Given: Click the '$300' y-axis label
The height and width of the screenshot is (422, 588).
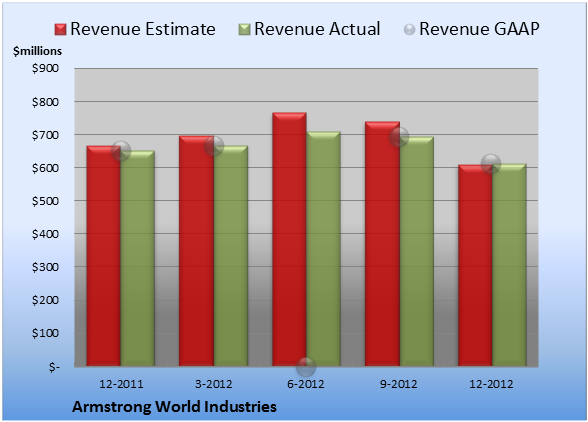Looking at the screenshot, I should (45, 267).
